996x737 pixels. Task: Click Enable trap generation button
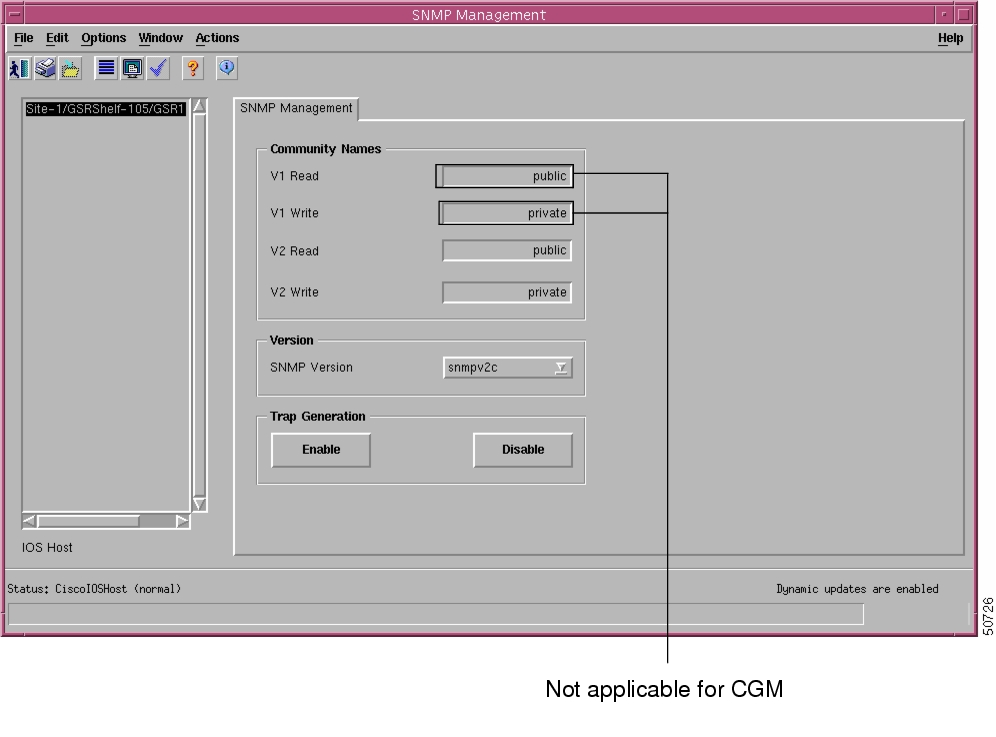point(321,450)
